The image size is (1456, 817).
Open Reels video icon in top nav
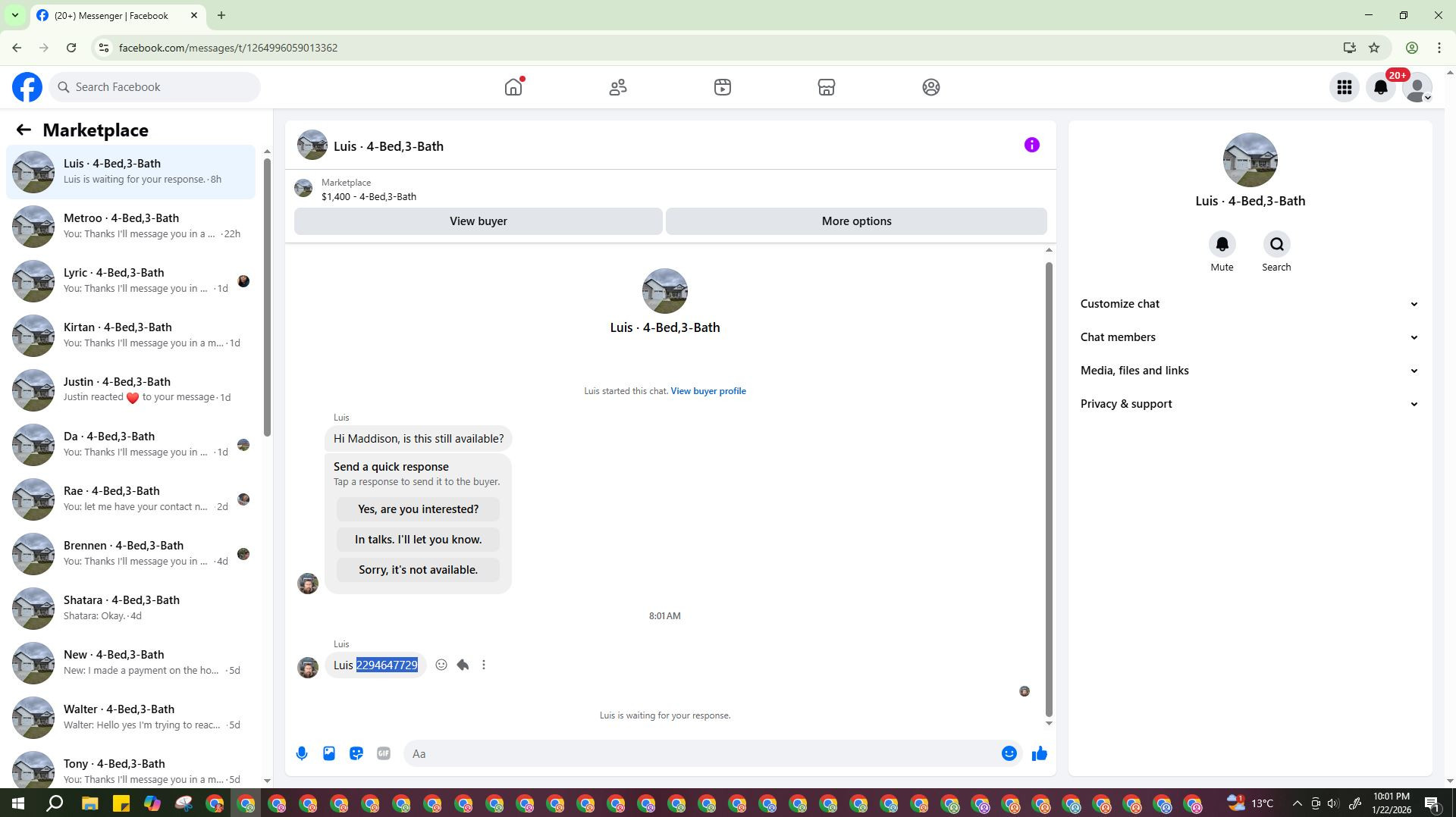click(723, 87)
